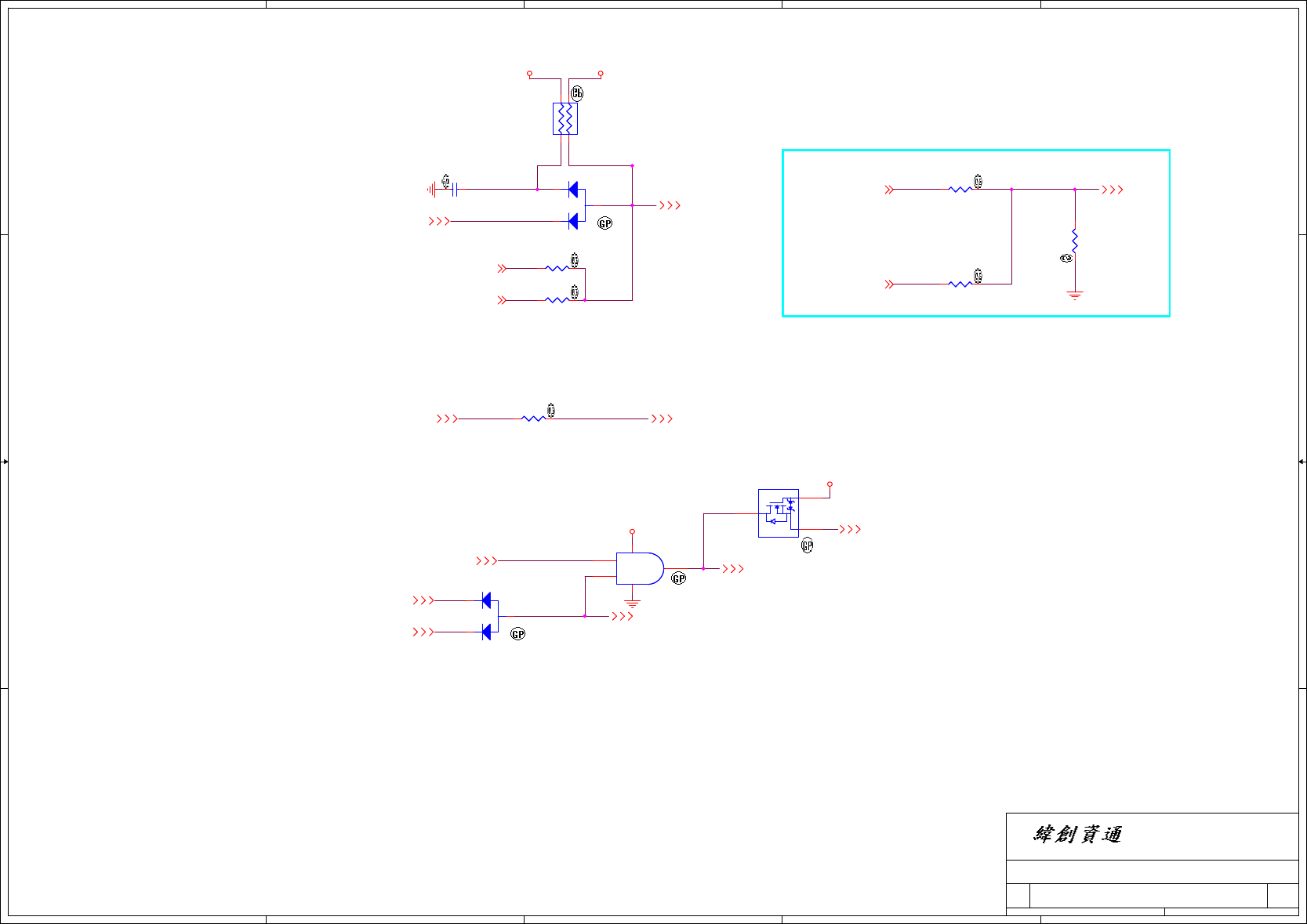Screen dimensions: 1307x924
Task: Select the GP label below the MOSFET
Action: tap(808, 546)
